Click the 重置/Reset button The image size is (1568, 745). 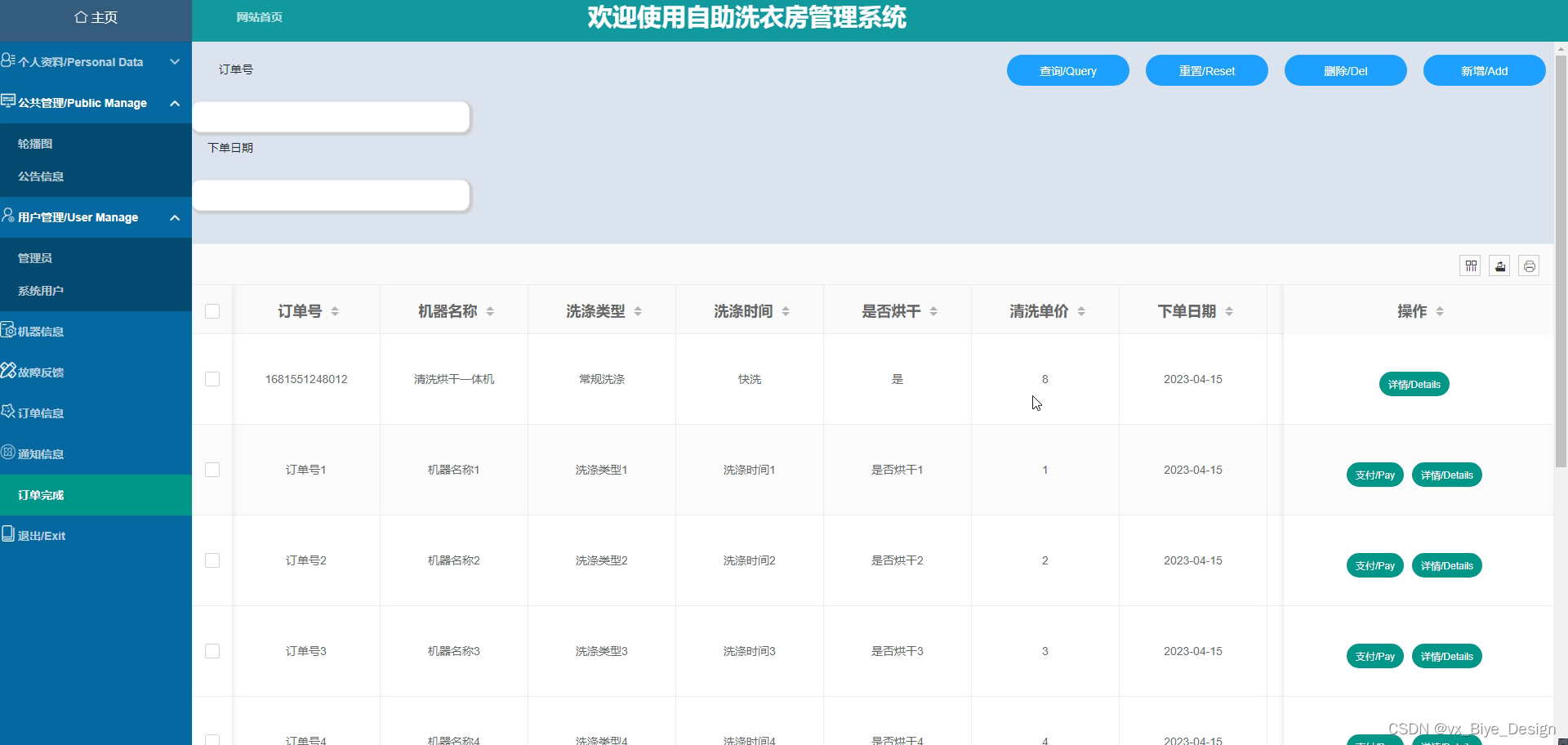click(x=1207, y=70)
